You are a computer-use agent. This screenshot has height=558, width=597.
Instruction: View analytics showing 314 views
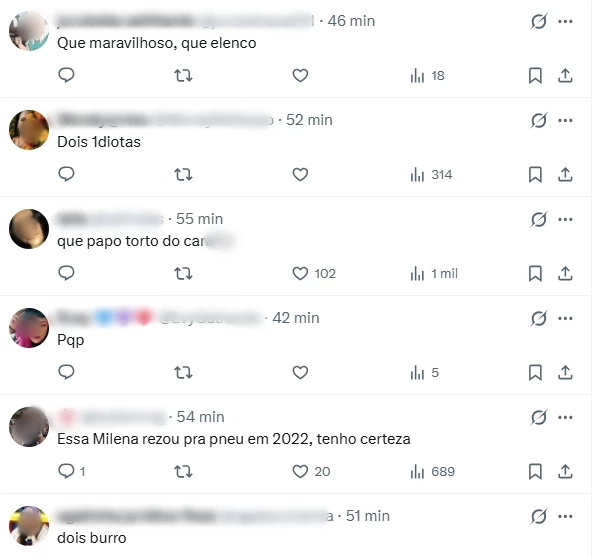(x=431, y=175)
